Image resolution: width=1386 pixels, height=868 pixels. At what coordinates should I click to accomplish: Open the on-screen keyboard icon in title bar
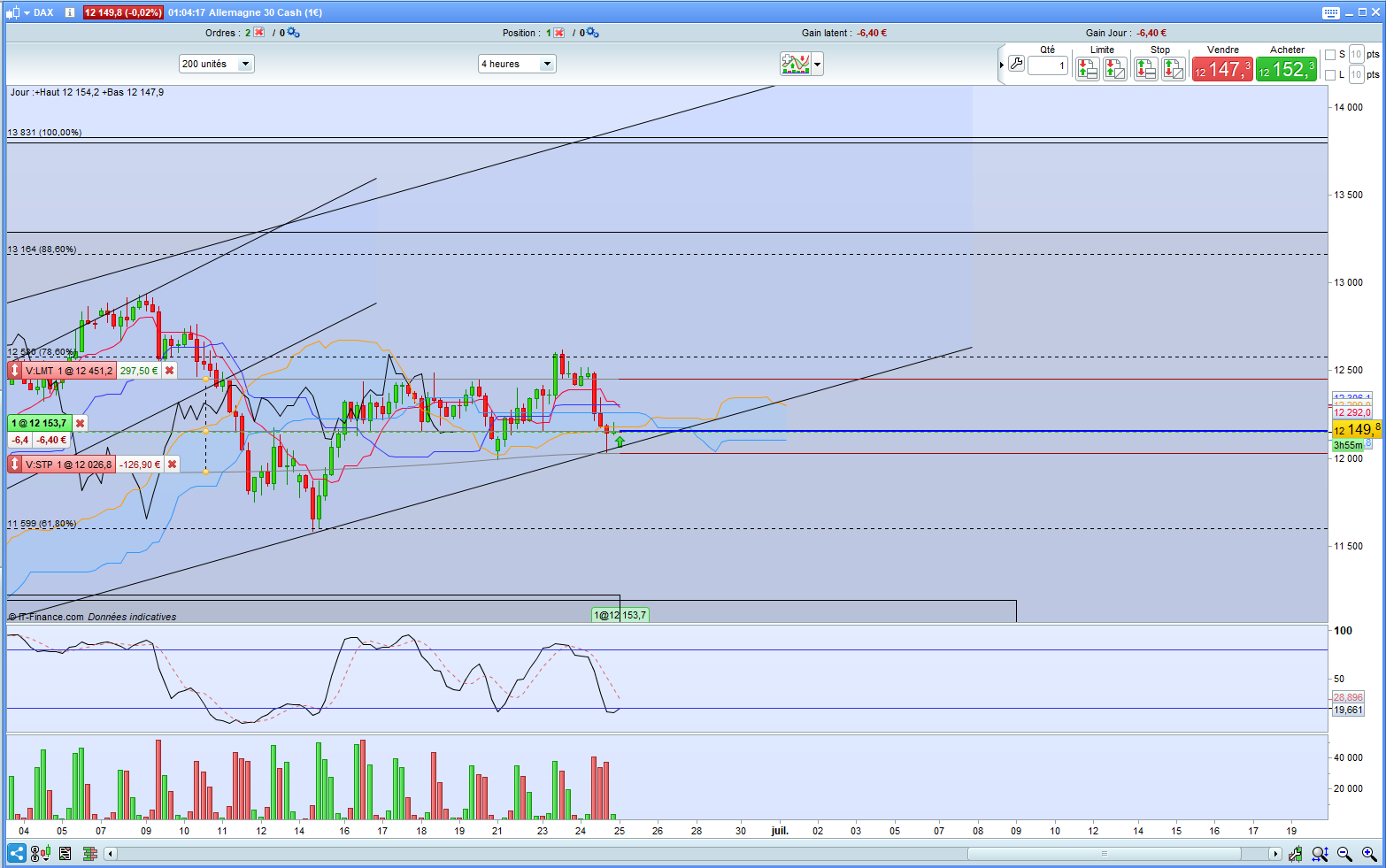(1331, 12)
